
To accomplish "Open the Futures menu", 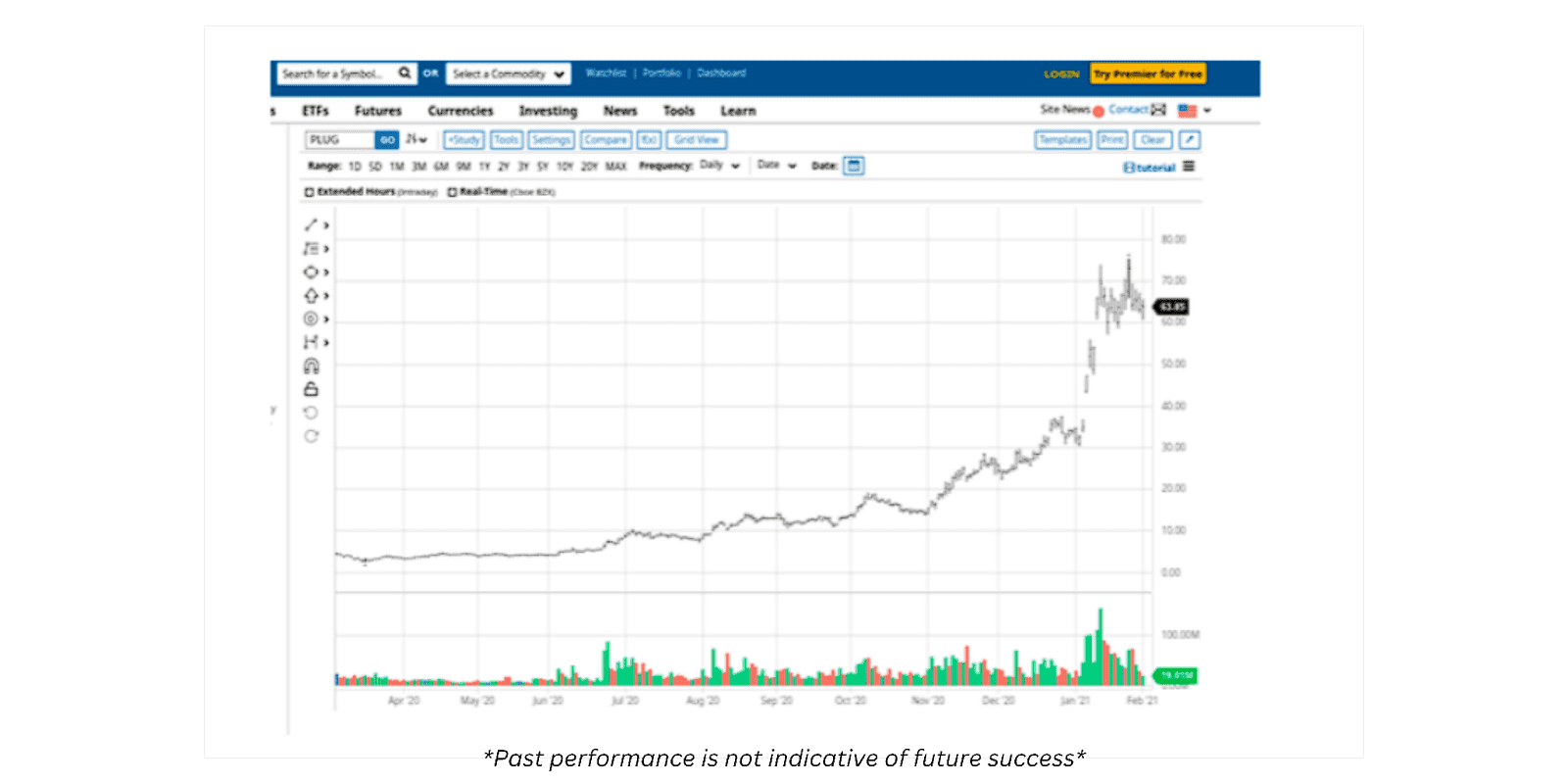I will [x=378, y=111].
